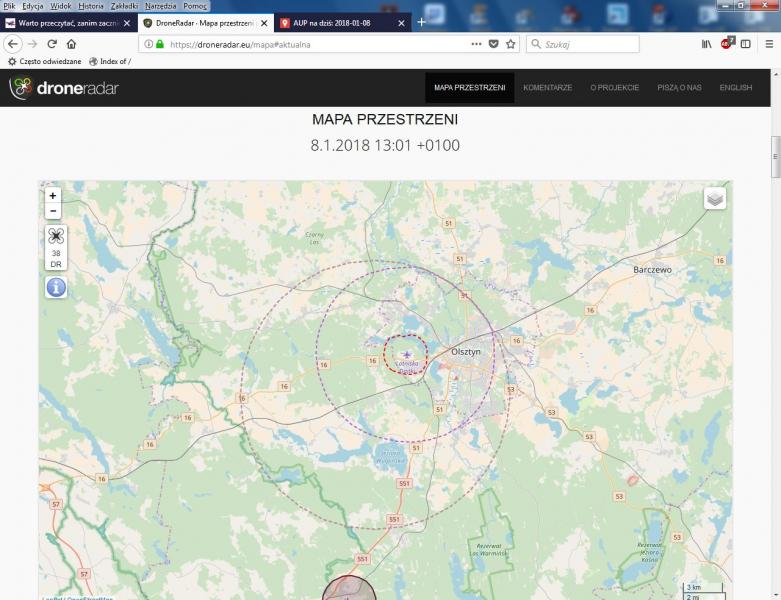
Task: Click the airport marker near Olsztyn
Action: point(407,355)
